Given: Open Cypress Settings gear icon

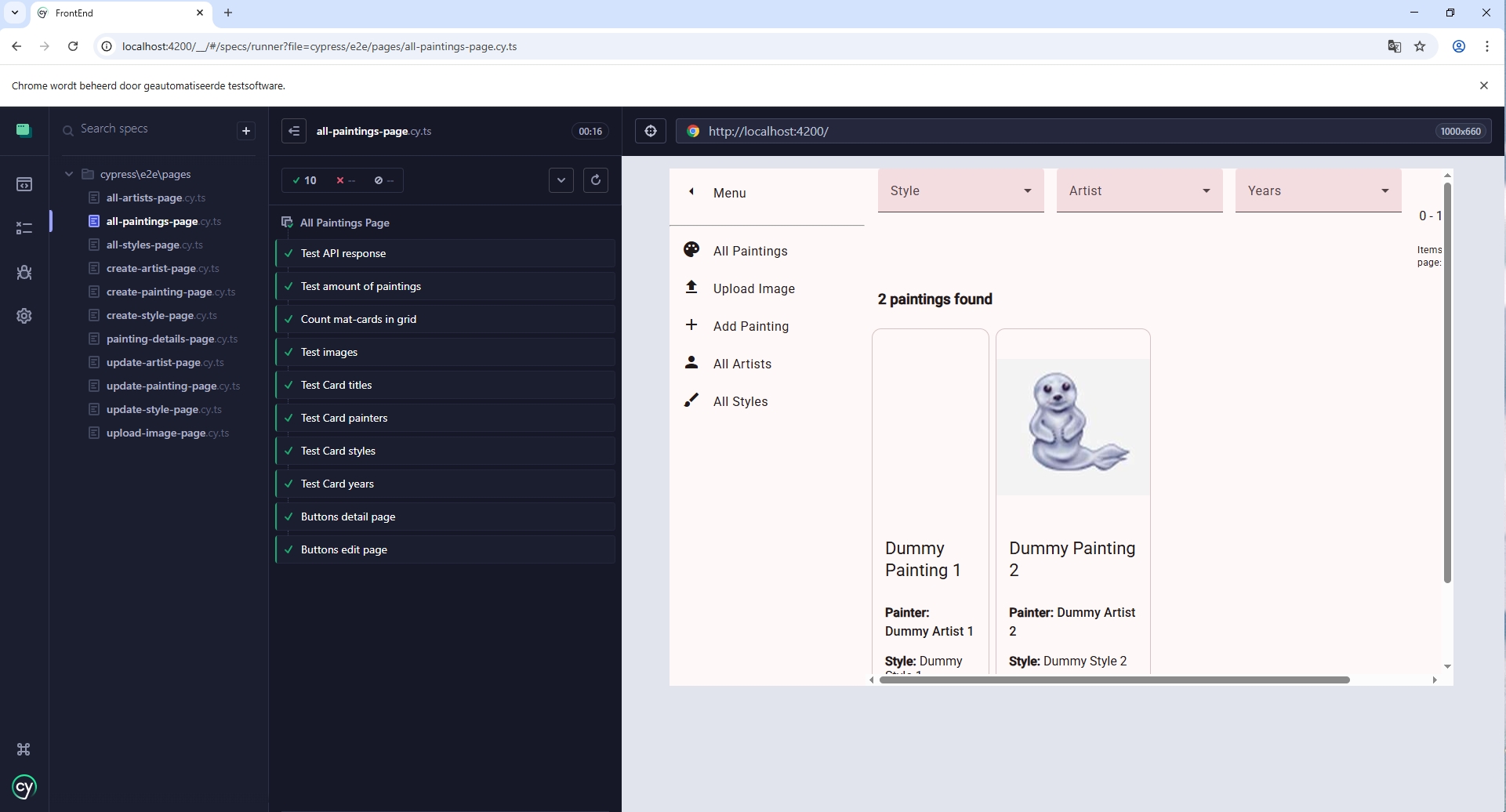Looking at the screenshot, I should pos(24,316).
